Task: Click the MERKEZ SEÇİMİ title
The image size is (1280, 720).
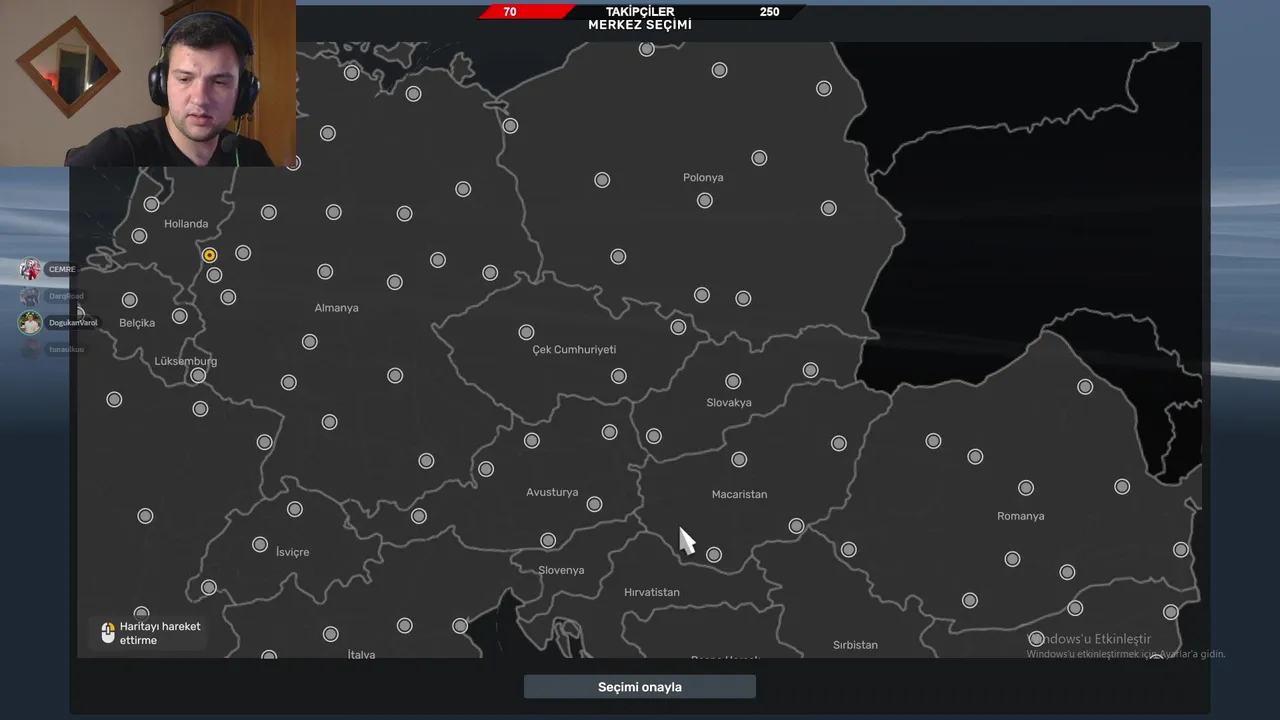Action: click(x=640, y=25)
